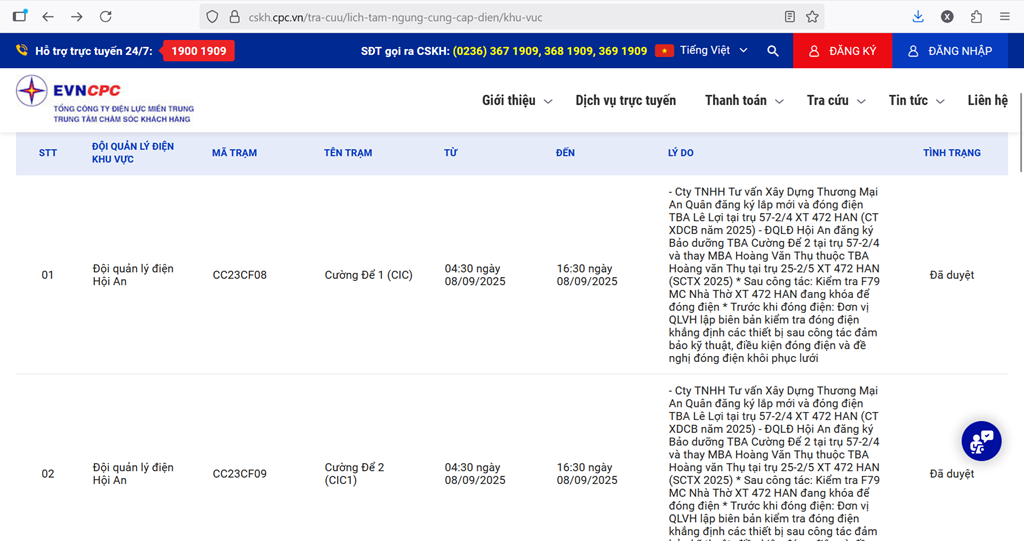Click the URL address bar
This screenshot has width=1024, height=541.
click(x=500, y=17)
